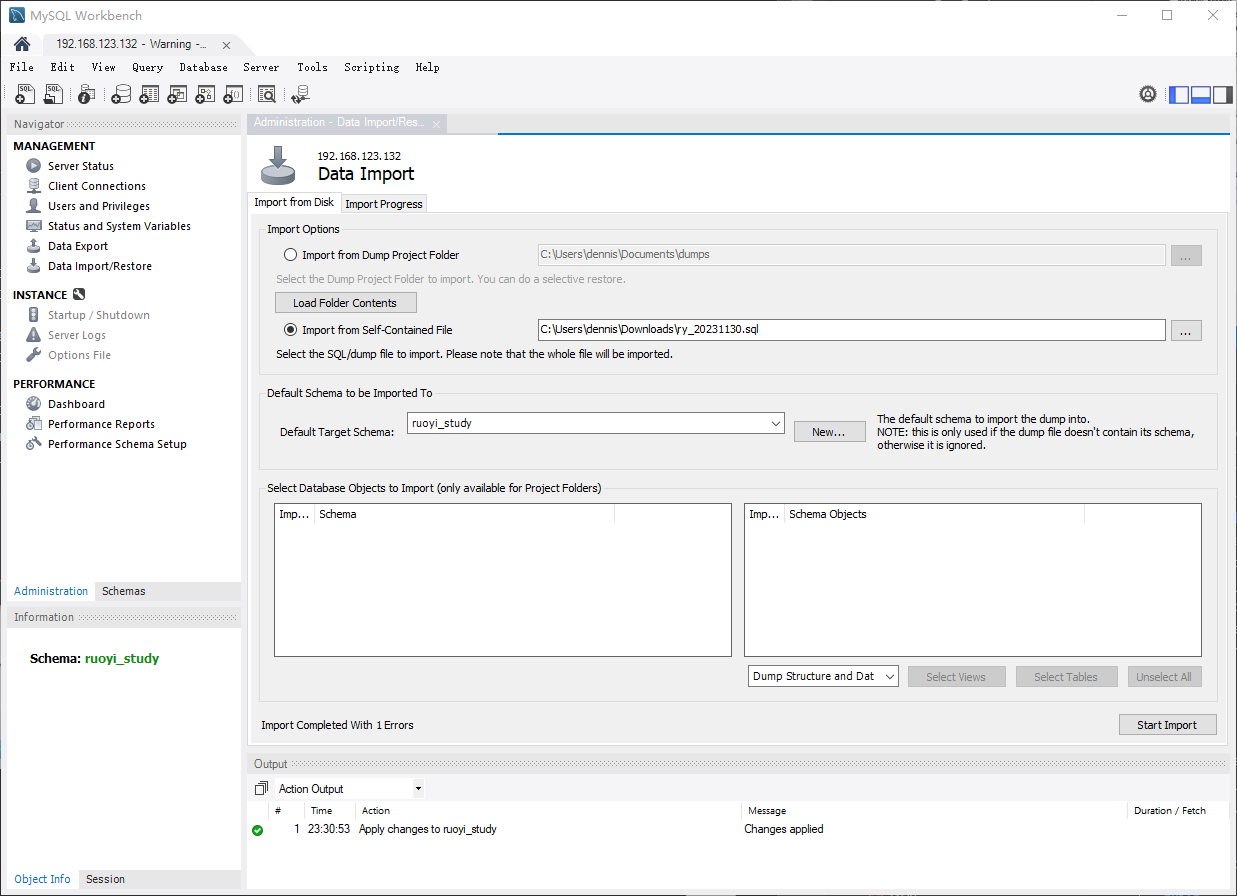The height and width of the screenshot is (896, 1237).
Task: Click the new SQL tab toolbar icon
Action: (x=25, y=94)
